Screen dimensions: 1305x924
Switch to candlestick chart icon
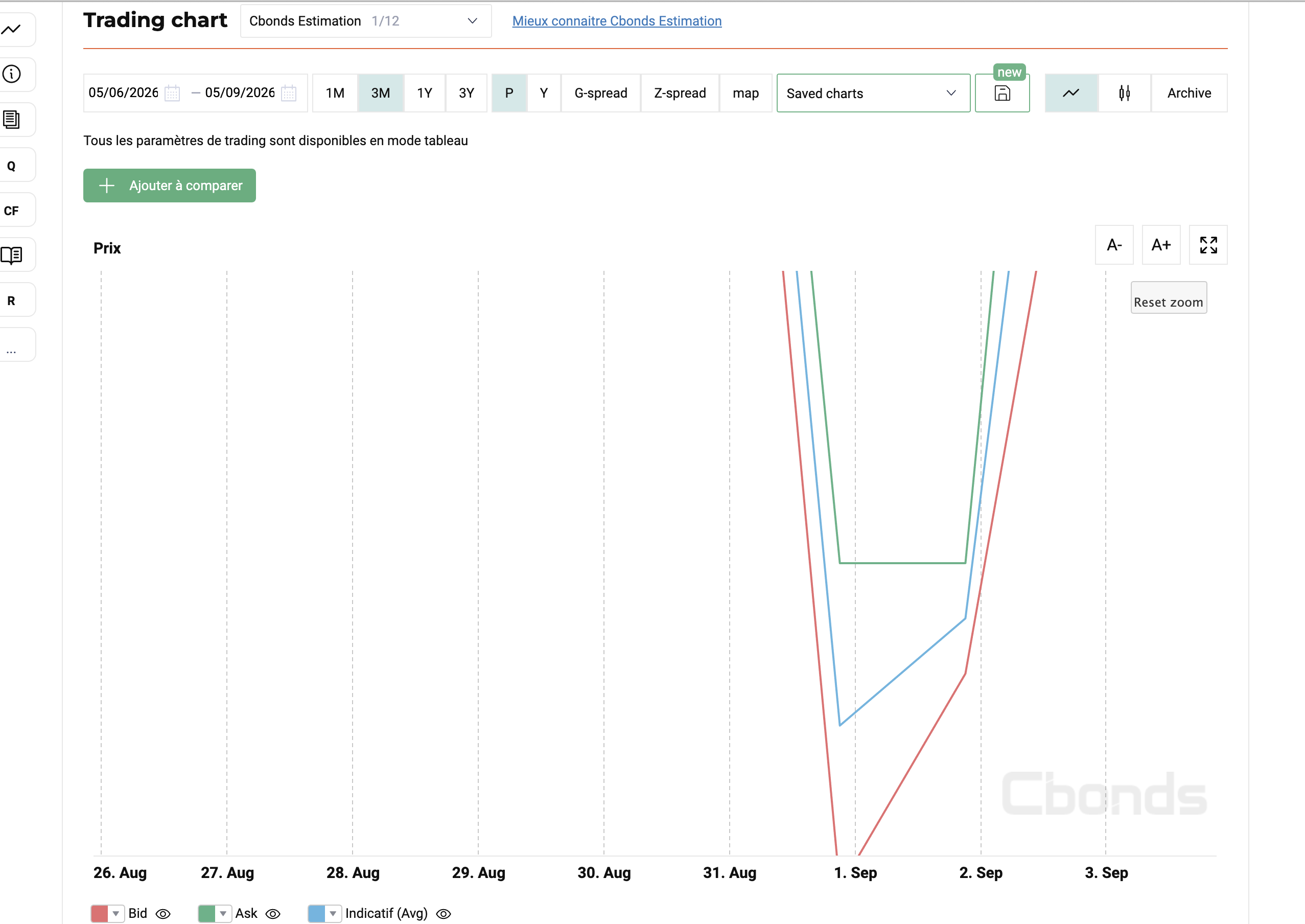coord(1125,94)
